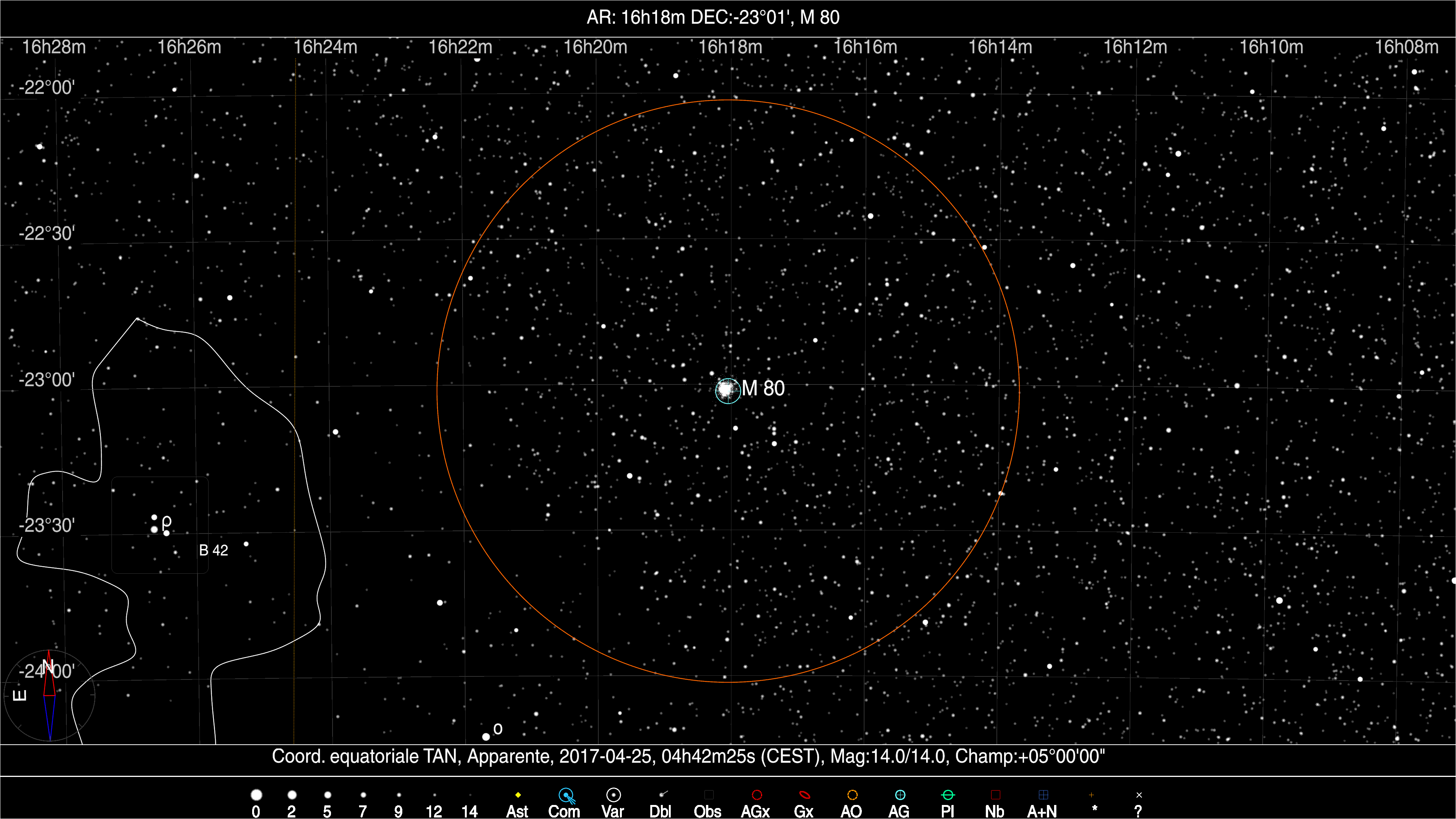
Task: Click the double star (Dbl) legend icon
Action: pos(662,794)
